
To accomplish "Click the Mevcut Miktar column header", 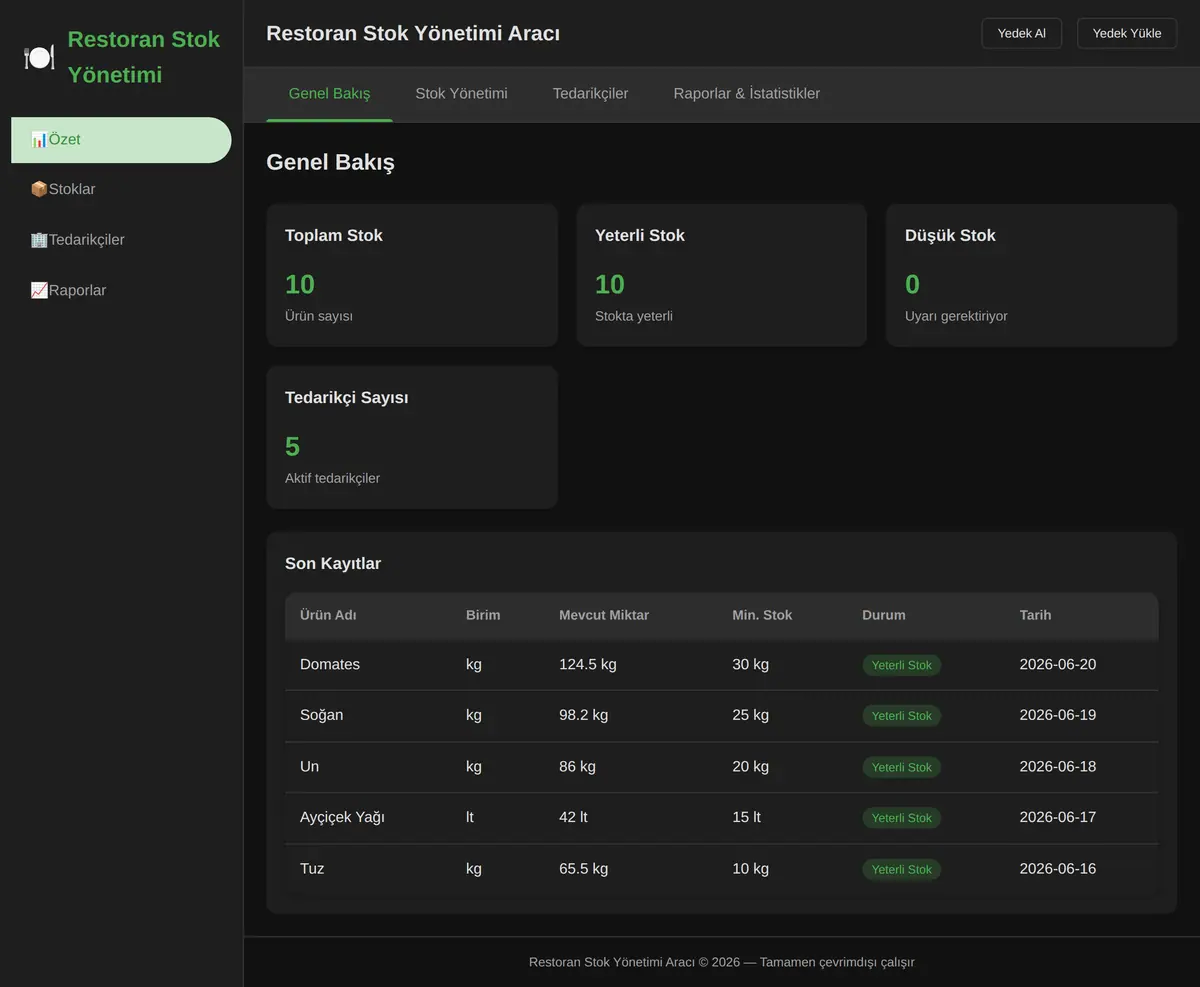I will click(x=604, y=615).
